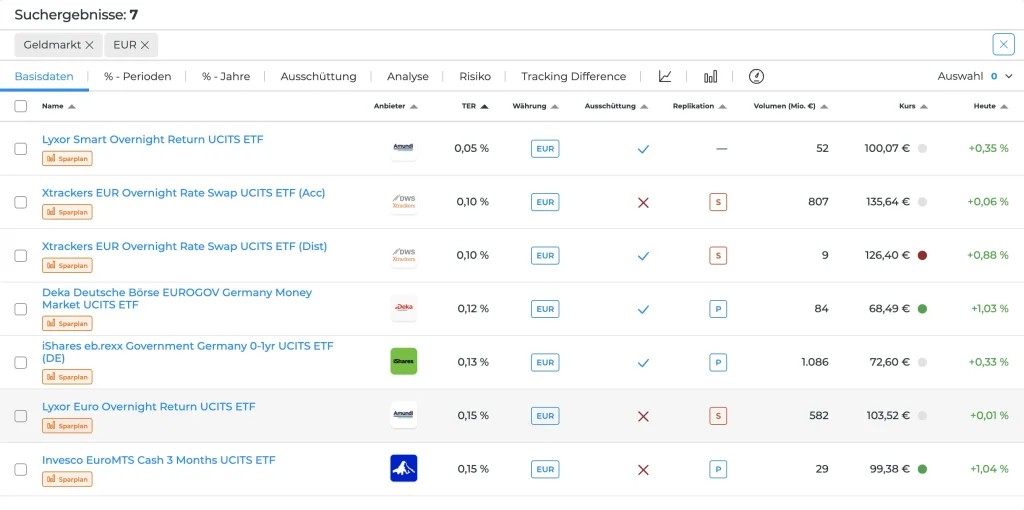Click the gauge icon in tab bar

pos(756,76)
